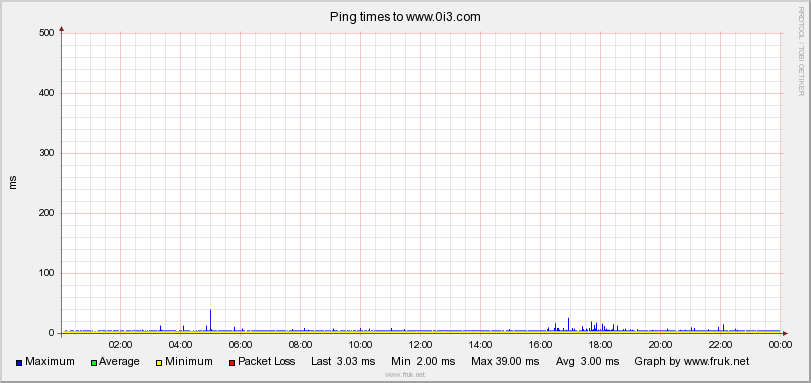Click the chart title Ping times to www.0i3.com

coord(405,17)
